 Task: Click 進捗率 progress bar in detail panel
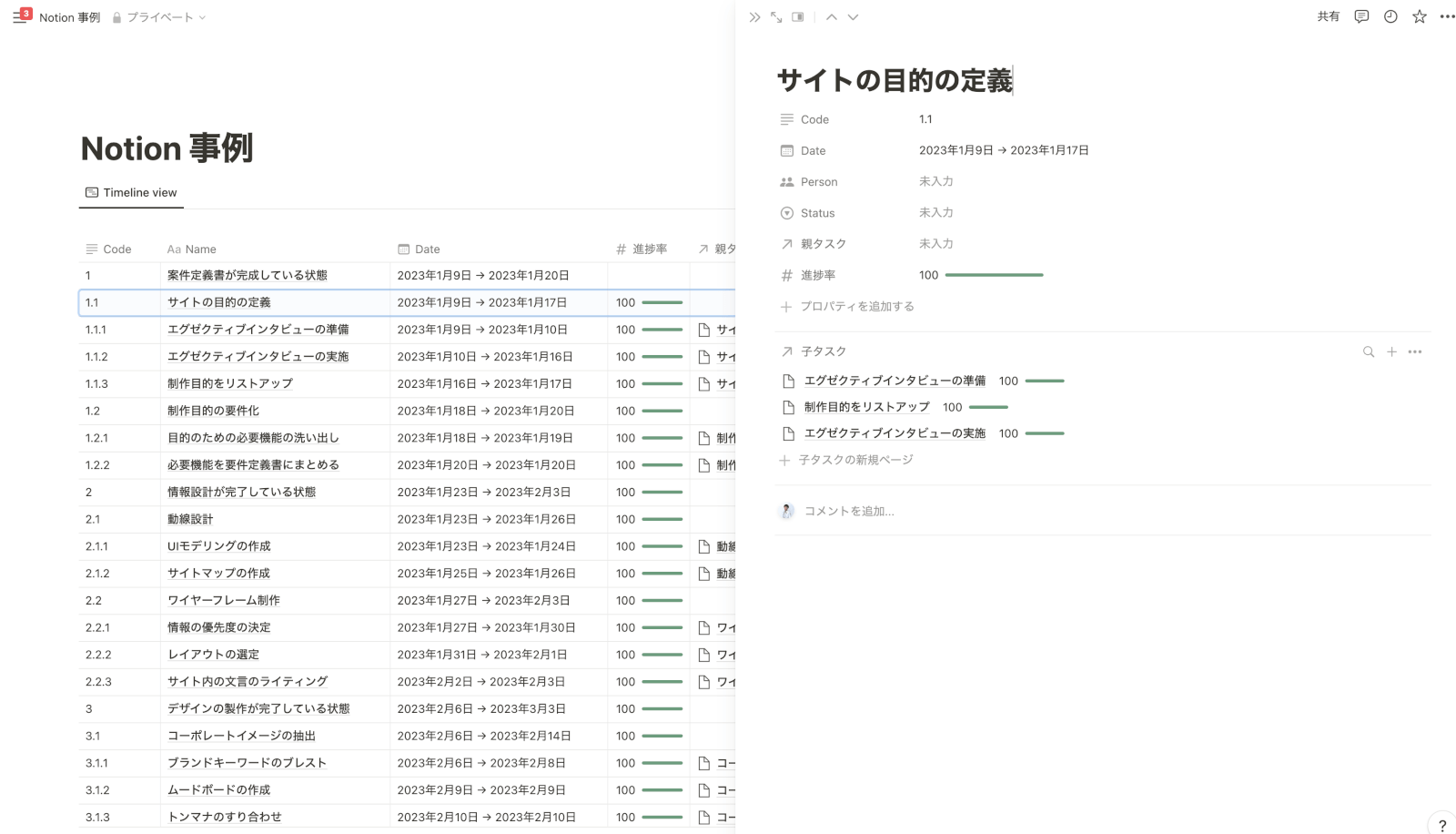pyautogui.click(x=994, y=275)
